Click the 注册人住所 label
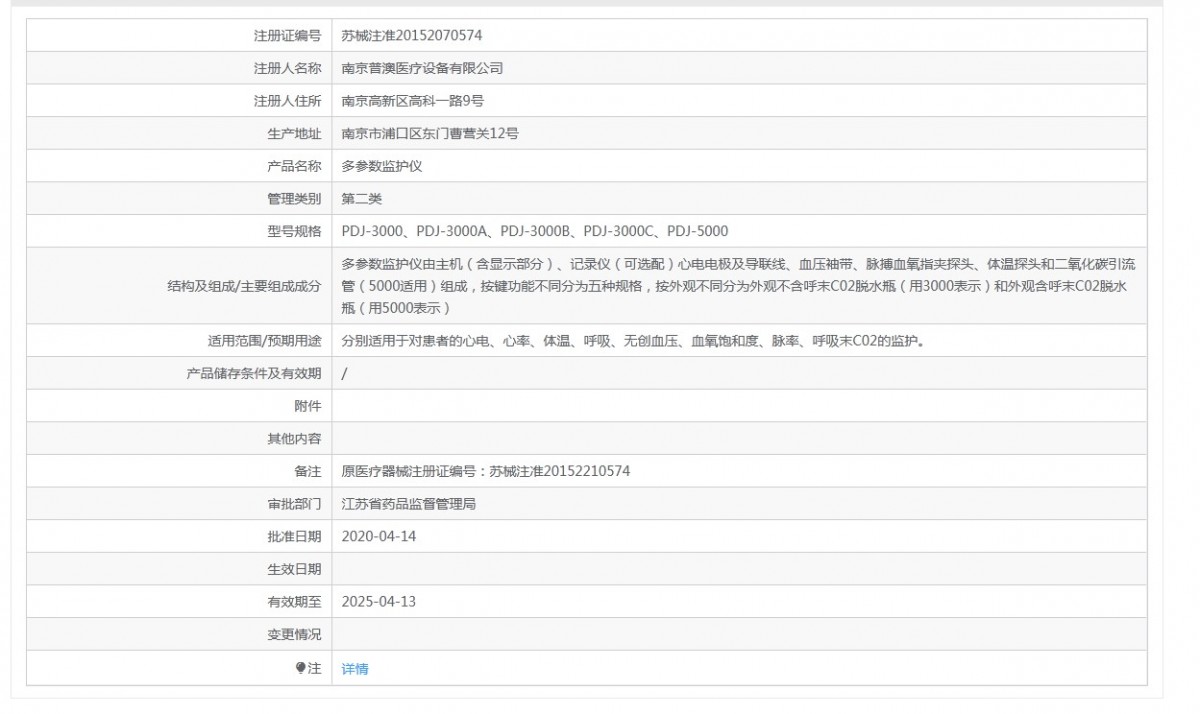This screenshot has height=714, width=1200. [288, 101]
